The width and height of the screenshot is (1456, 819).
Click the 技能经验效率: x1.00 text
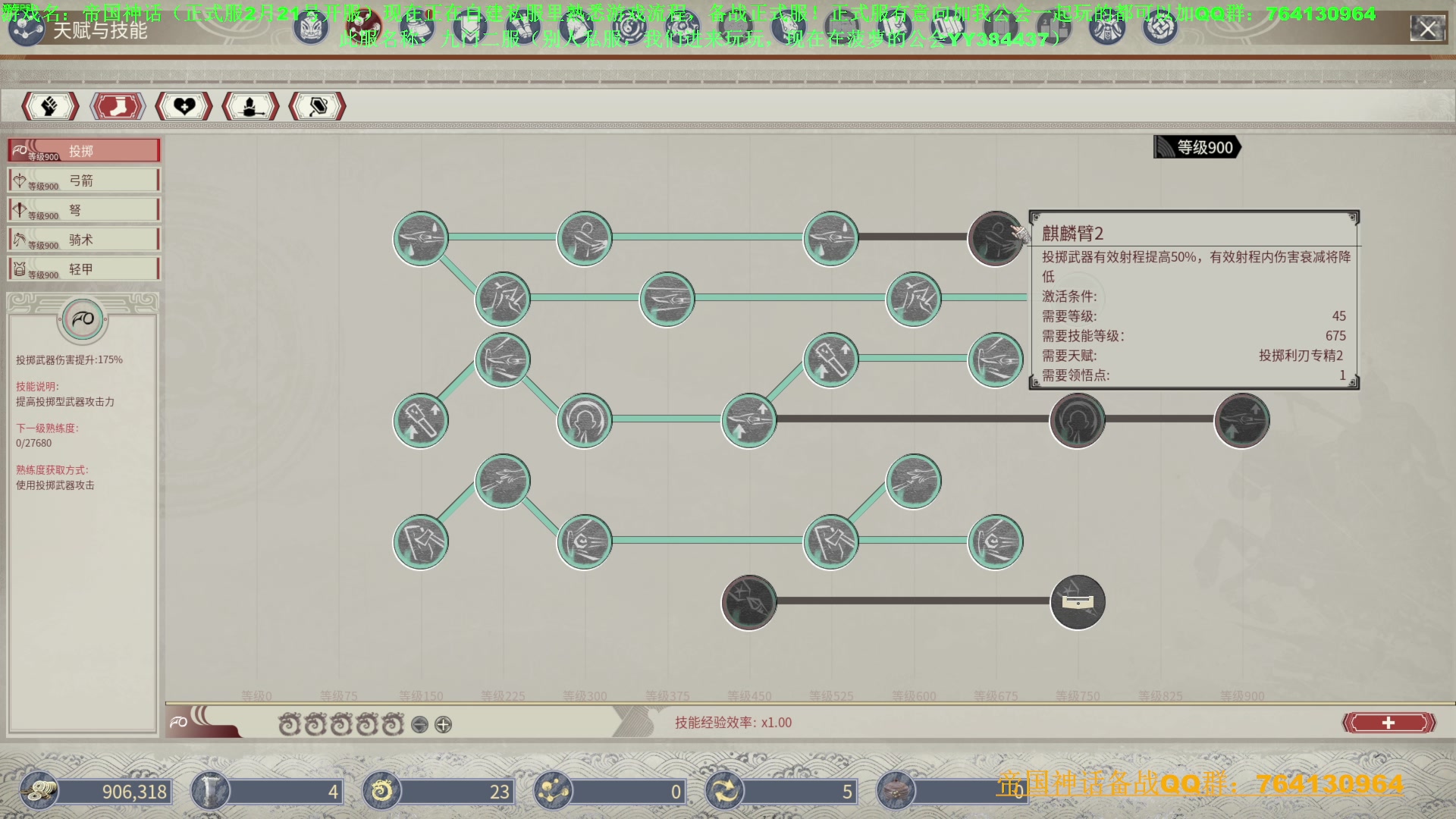733,723
